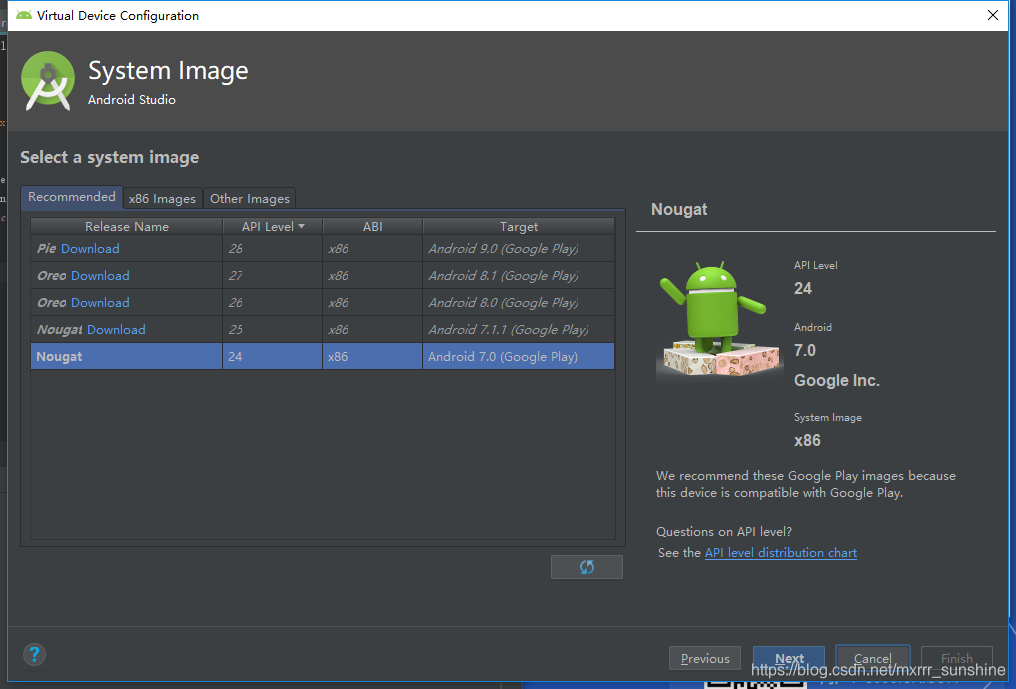Select the Android 9.0 (Google Play) cell
This screenshot has height=689, width=1016.
point(518,248)
